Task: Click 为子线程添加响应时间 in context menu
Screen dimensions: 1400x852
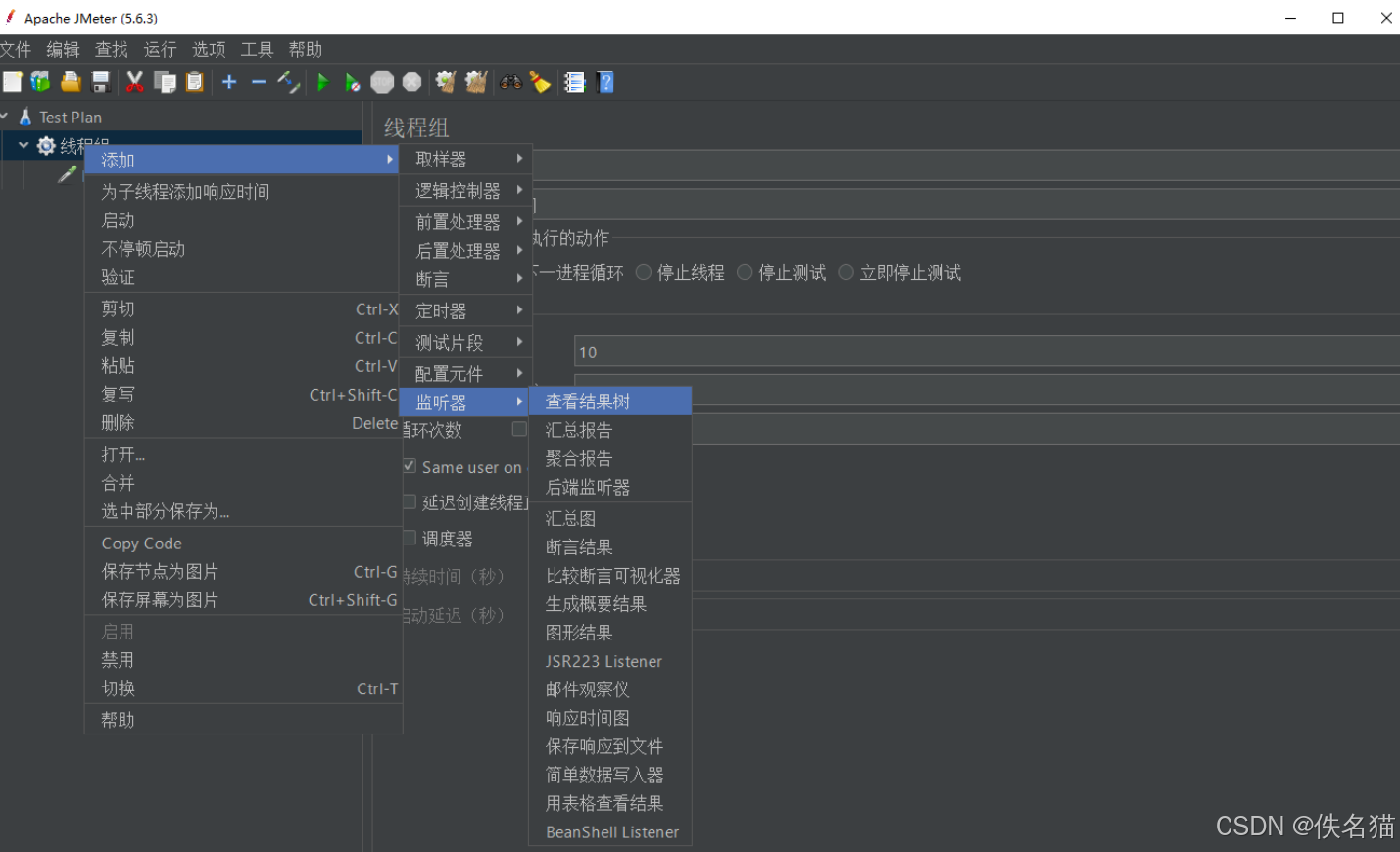Action: click(243, 191)
